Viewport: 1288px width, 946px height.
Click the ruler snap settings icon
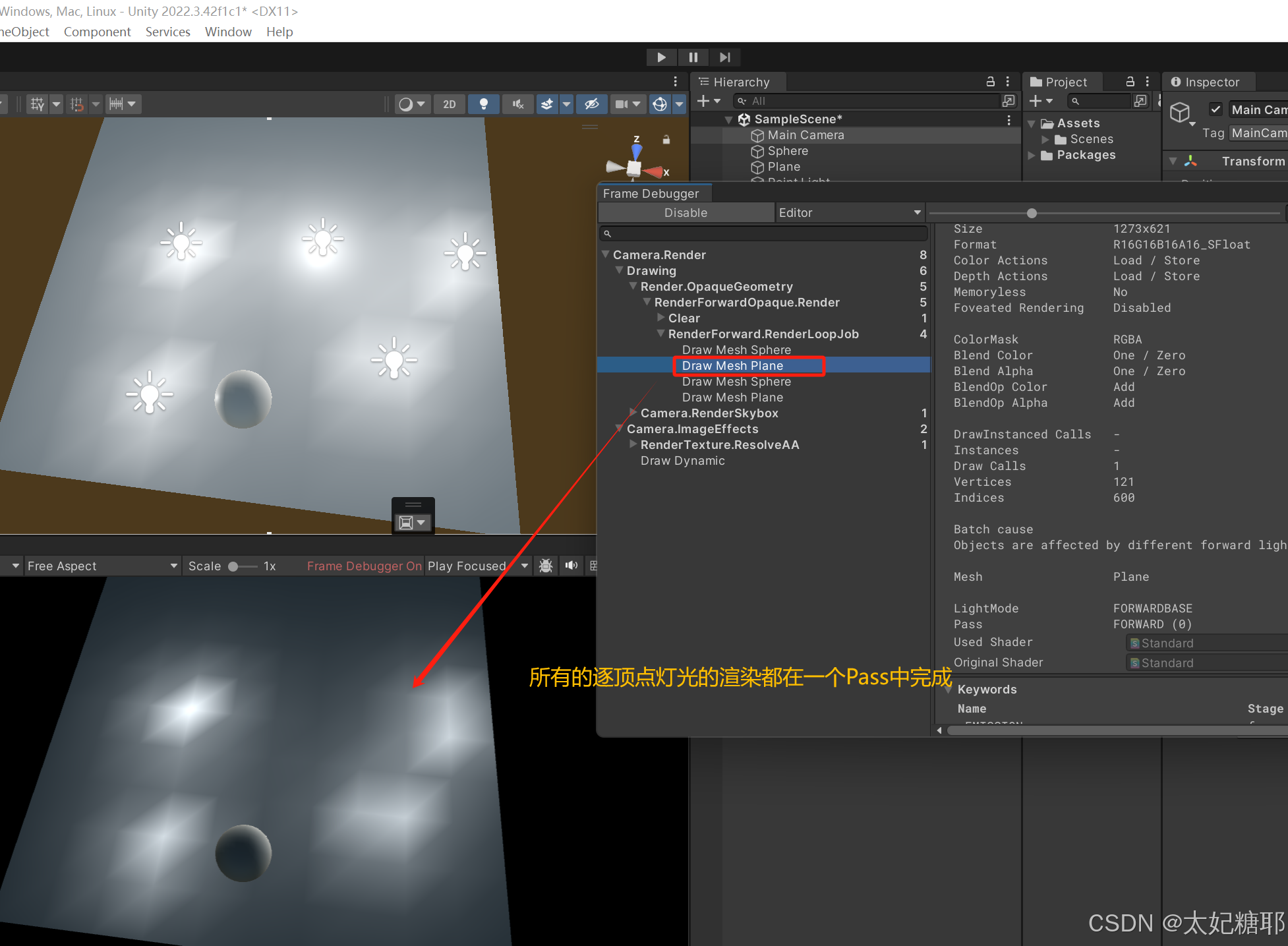pyautogui.click(x=117, y=104)
